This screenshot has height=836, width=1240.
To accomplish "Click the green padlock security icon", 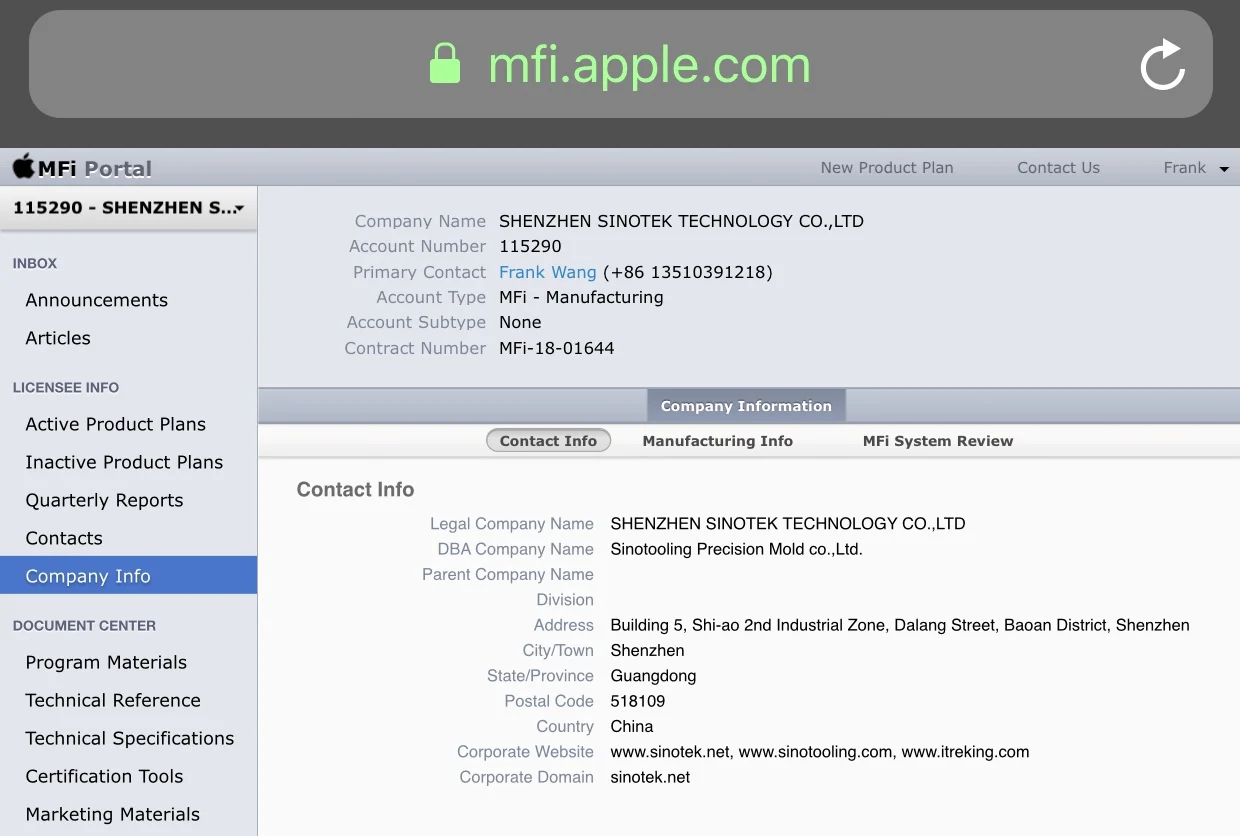I will pos(445,65).
